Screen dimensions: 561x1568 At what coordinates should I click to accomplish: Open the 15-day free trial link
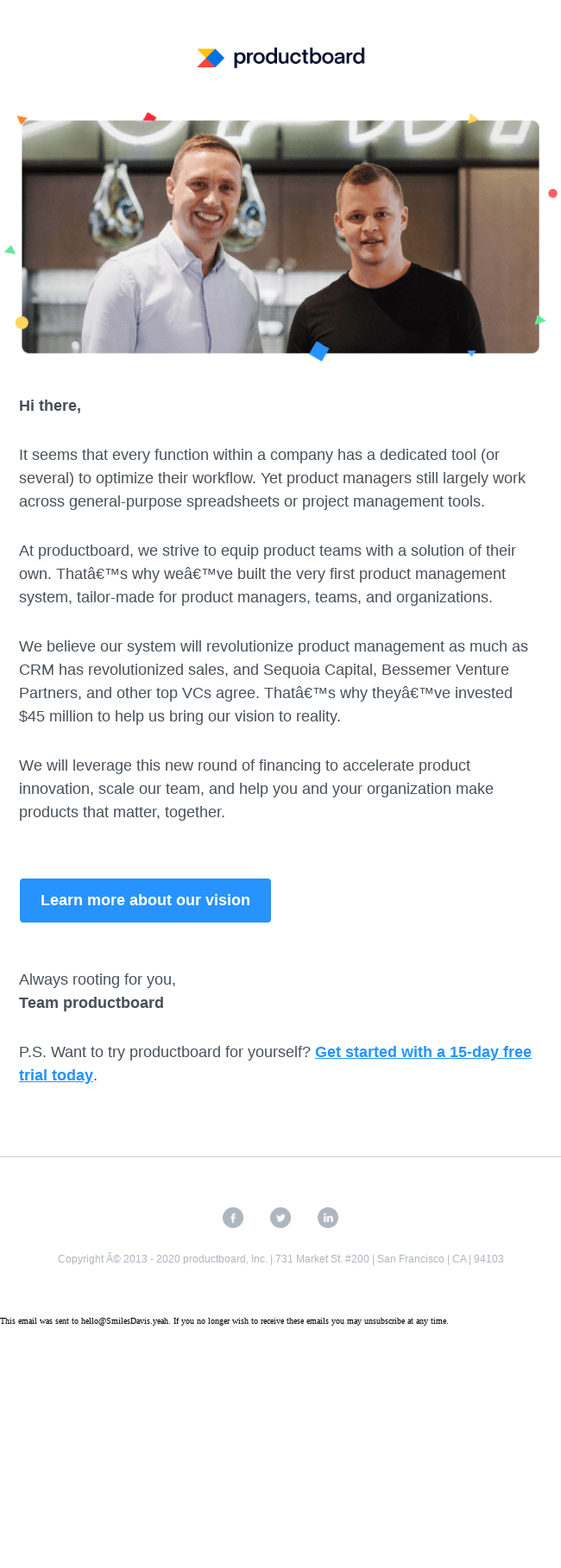point(423,1052)
